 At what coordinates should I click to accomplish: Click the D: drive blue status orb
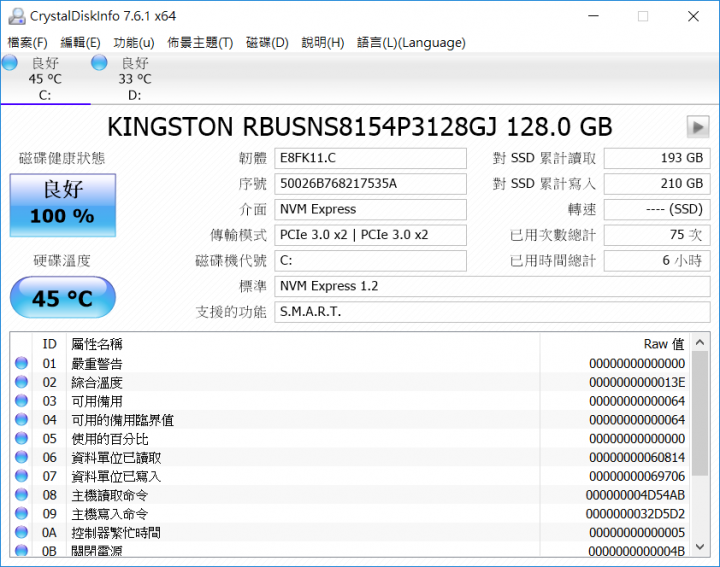99,63
